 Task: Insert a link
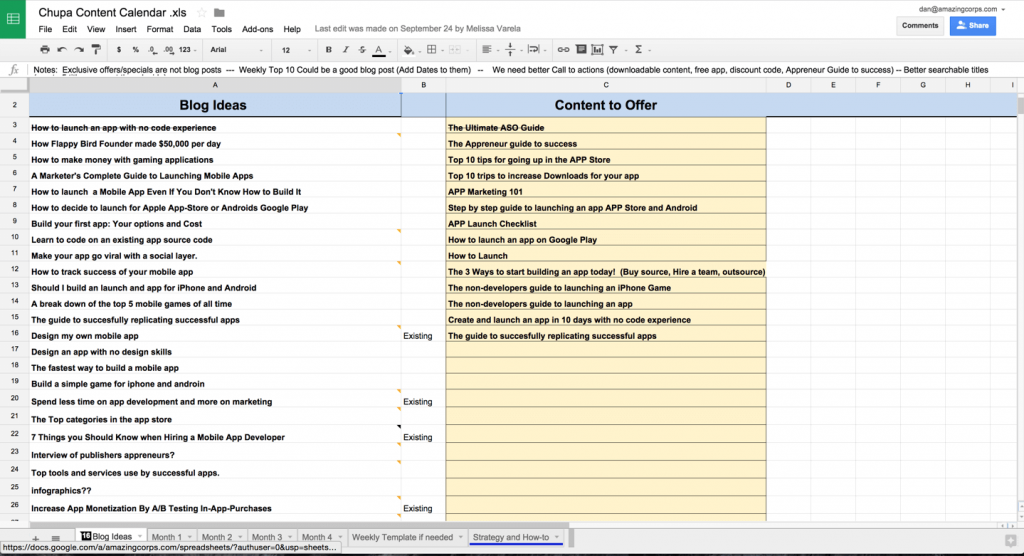[563, 50]
